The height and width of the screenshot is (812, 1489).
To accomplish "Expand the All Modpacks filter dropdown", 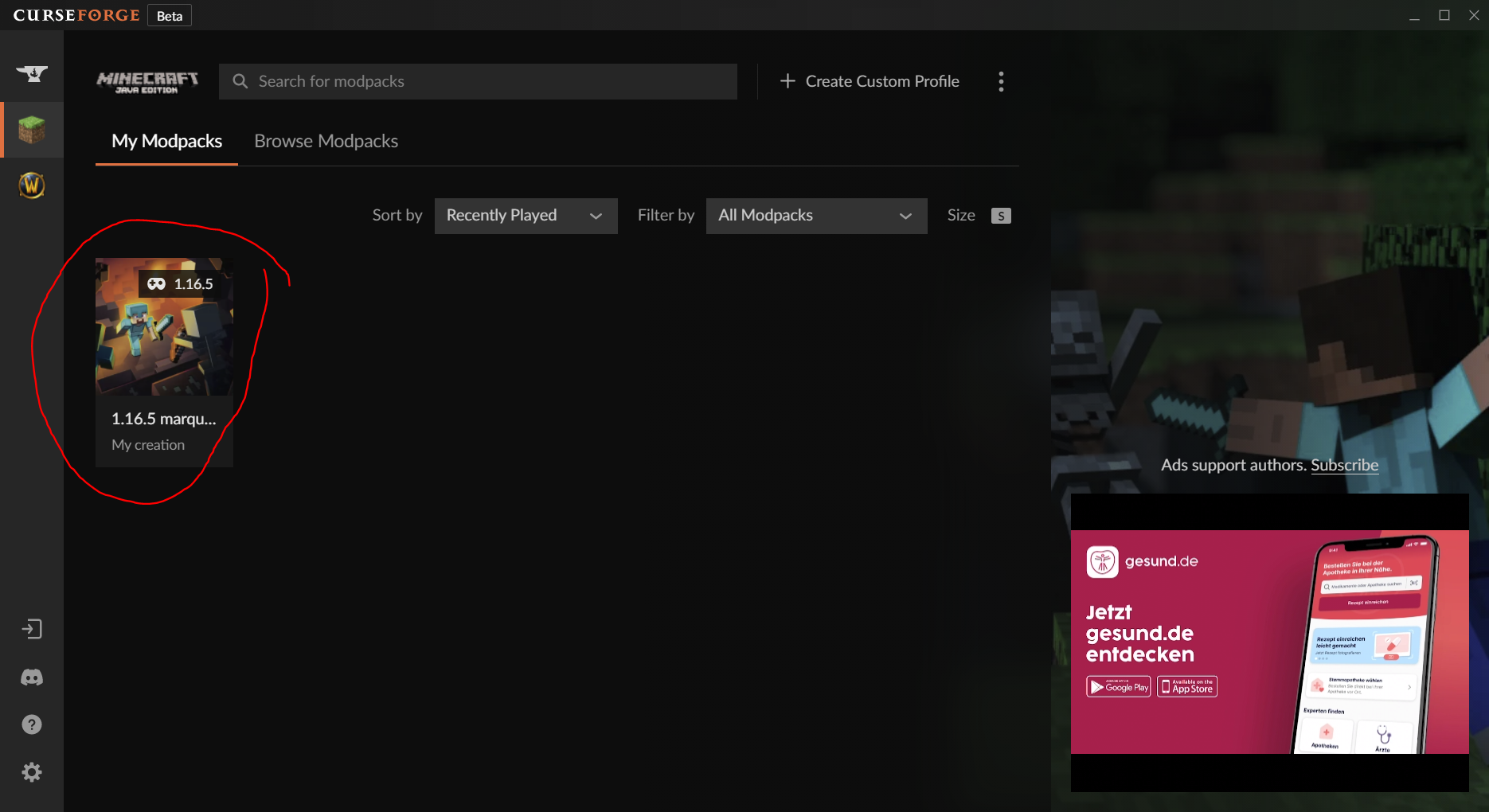I will click(816, 216).
